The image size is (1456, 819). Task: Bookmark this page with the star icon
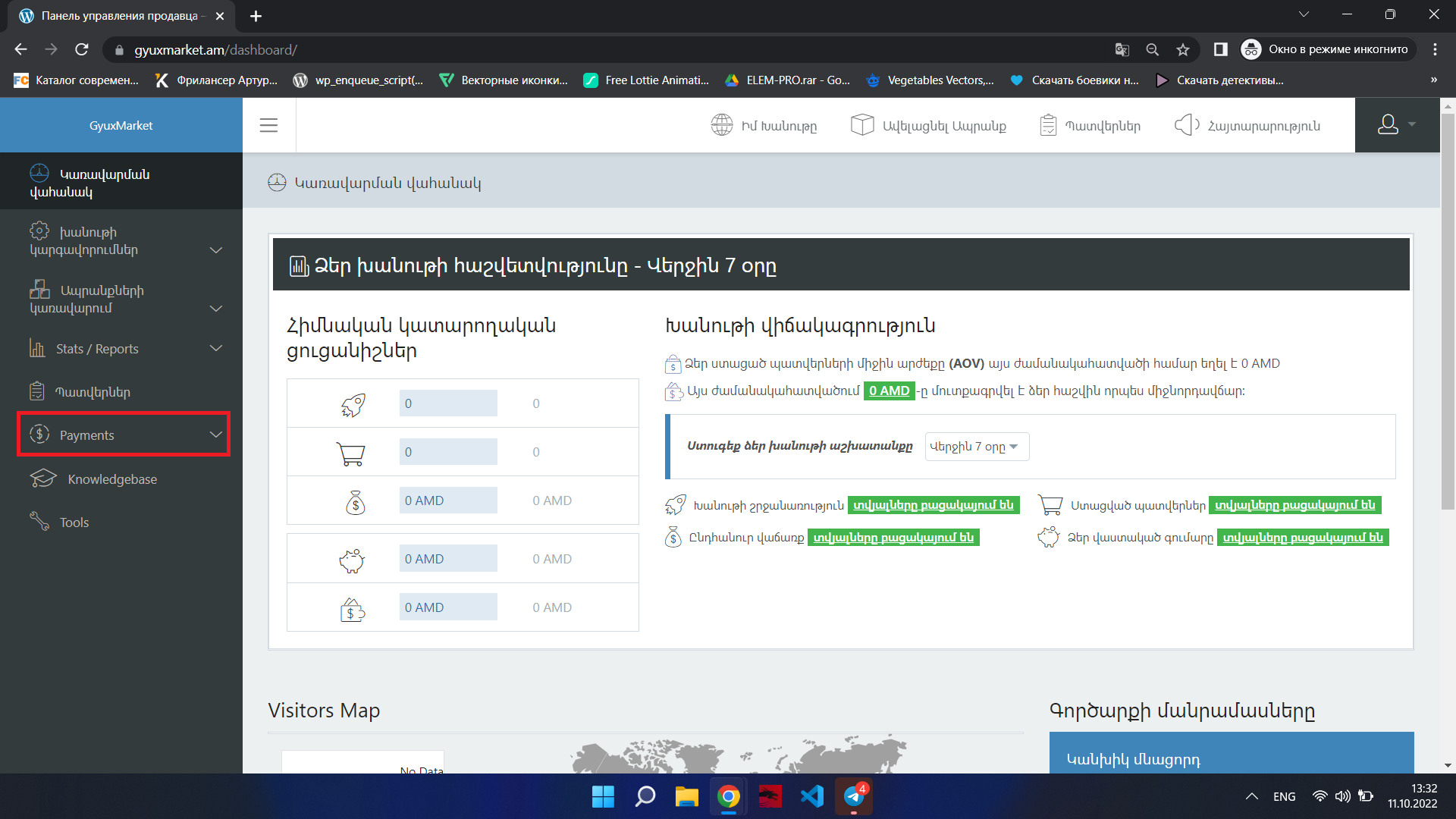coord(1182,50)
